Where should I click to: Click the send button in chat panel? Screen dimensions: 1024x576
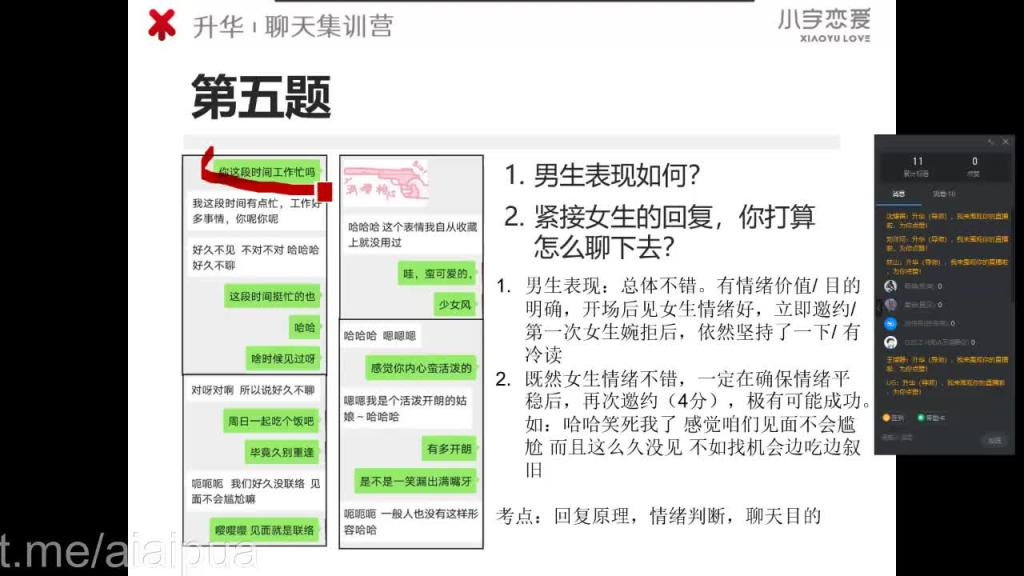coord(994,441)
